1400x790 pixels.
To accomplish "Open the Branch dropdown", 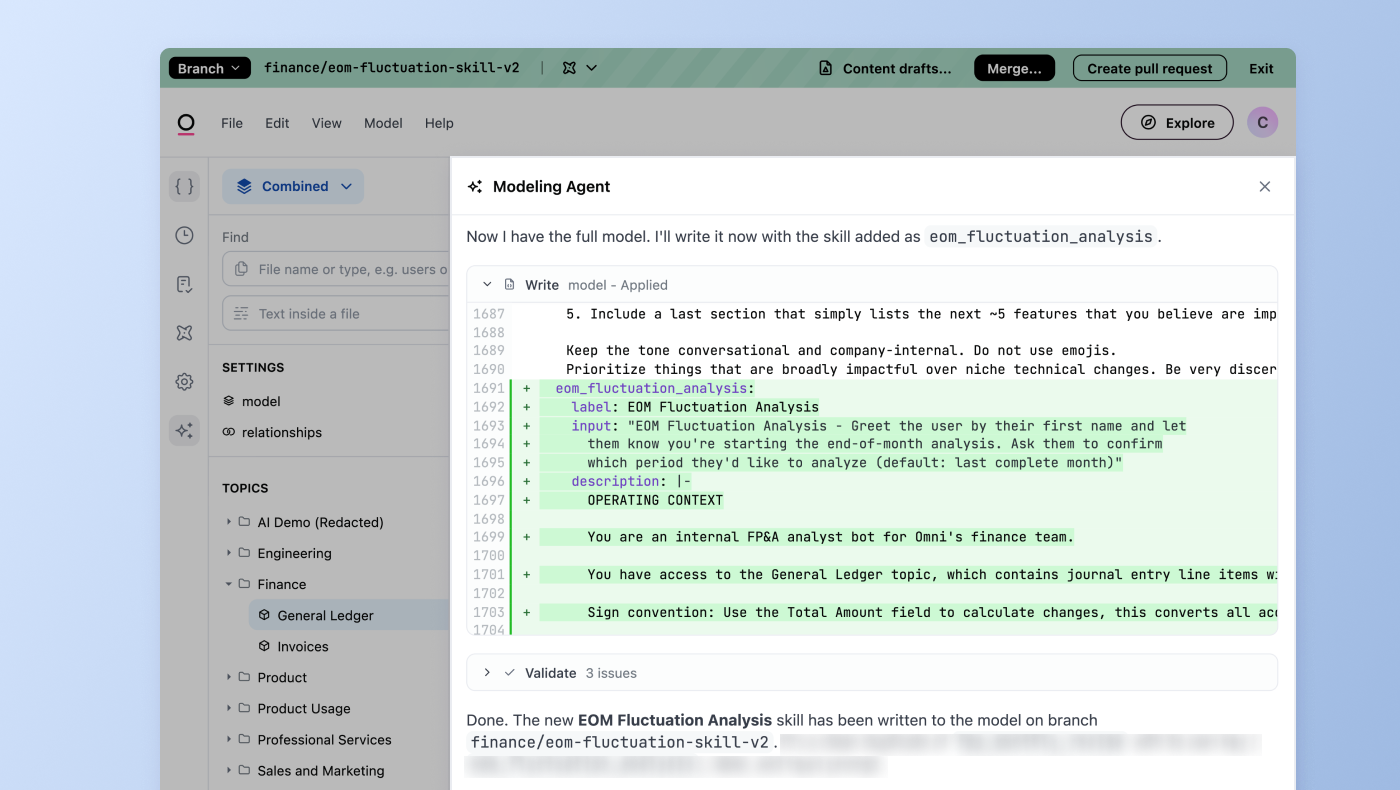I will (209, 68).
